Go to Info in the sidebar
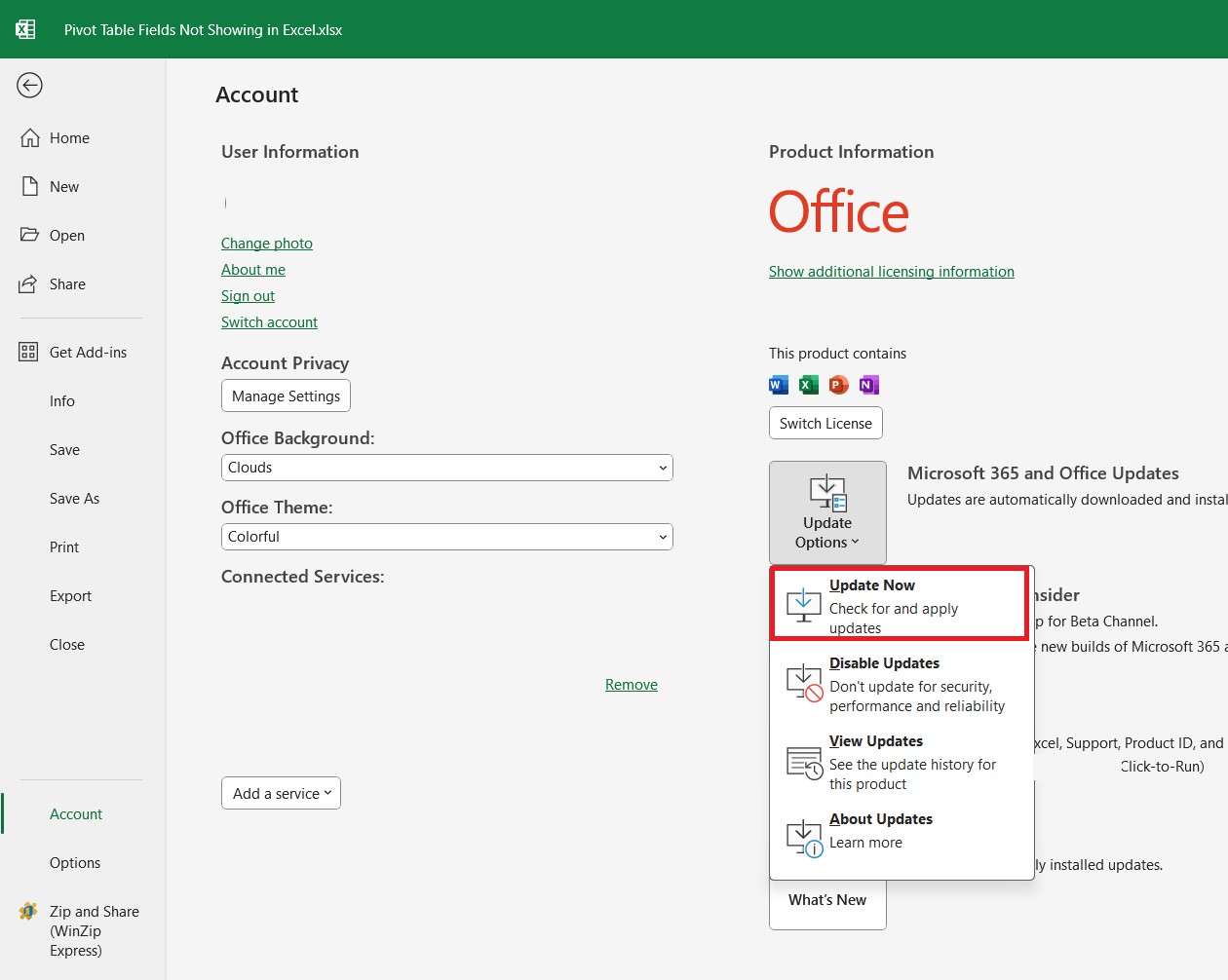The height and width of the screenshot is (980, 1228). point(62,401)
